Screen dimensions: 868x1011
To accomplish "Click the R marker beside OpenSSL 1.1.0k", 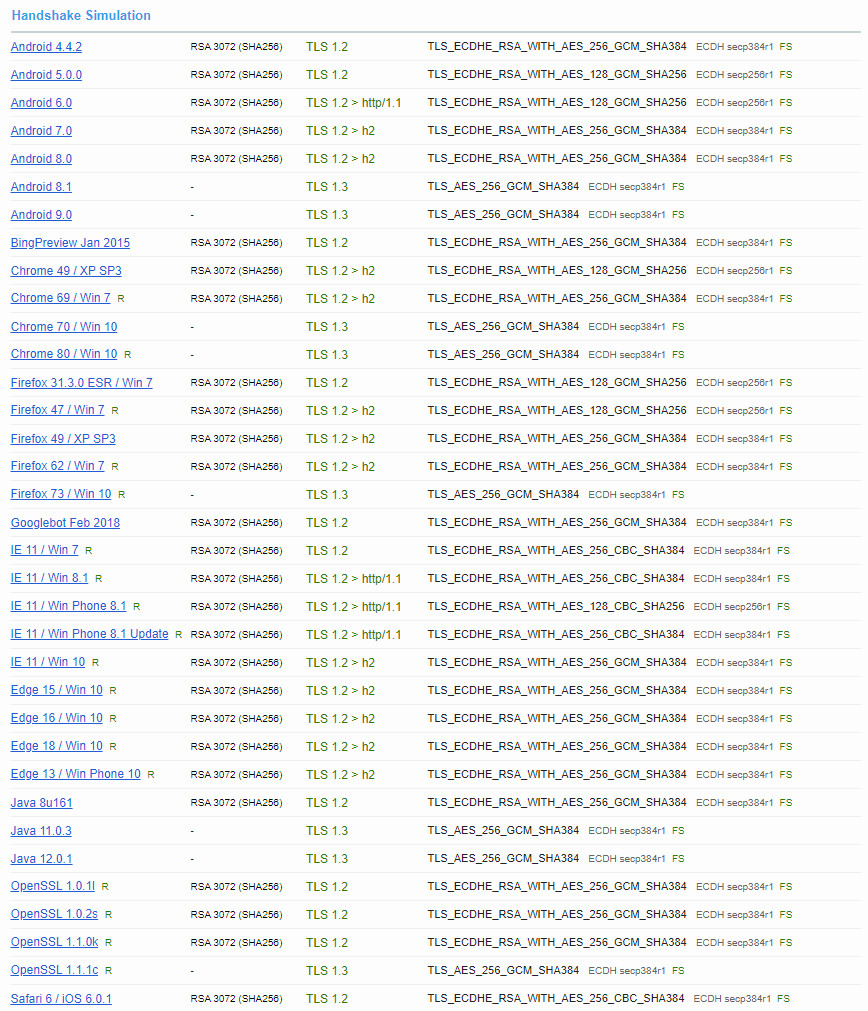I will click(x=108, y=943).
